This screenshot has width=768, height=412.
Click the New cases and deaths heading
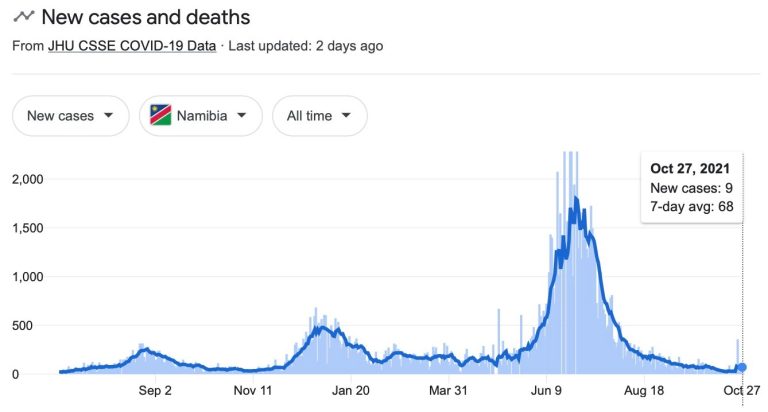pos(148,17)
